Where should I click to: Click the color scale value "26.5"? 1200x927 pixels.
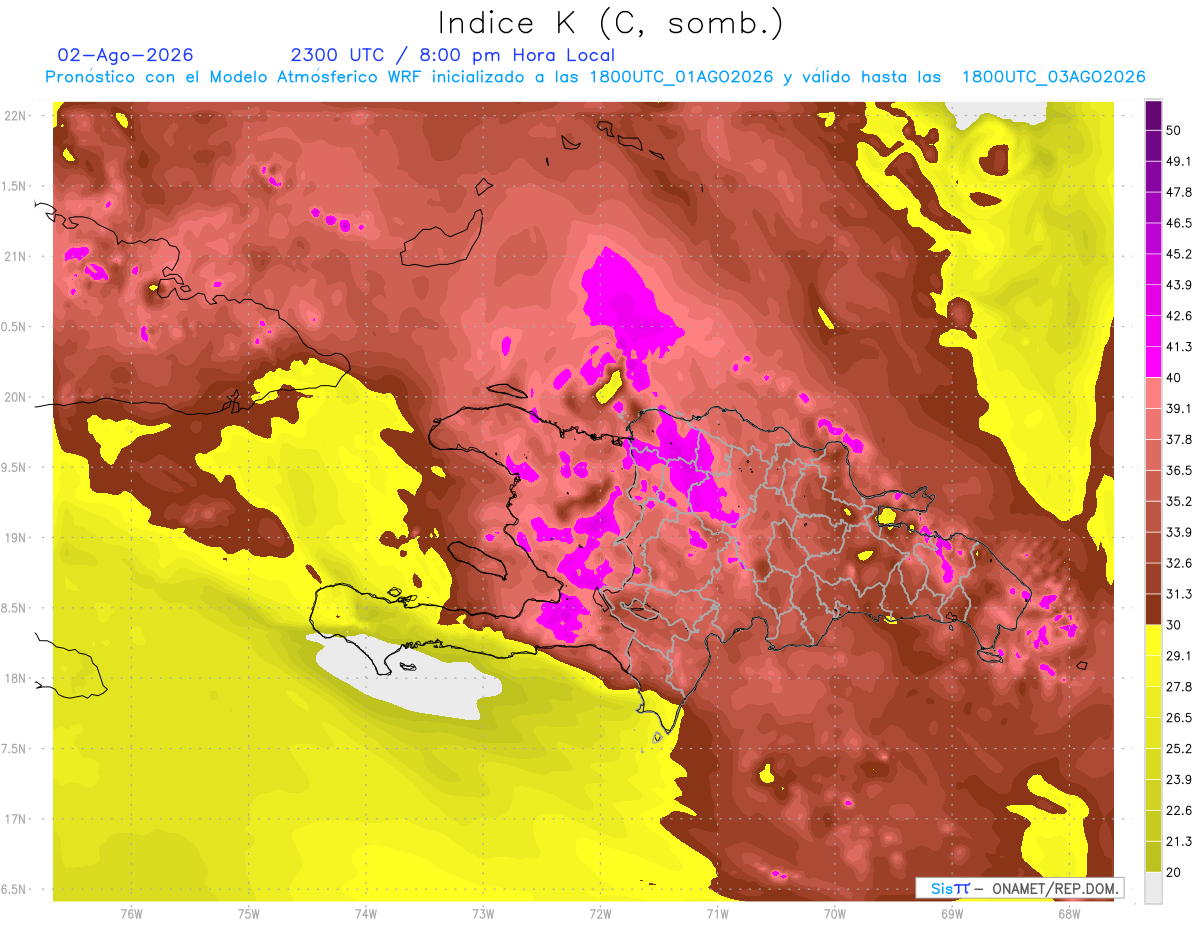pos(1178,717)
